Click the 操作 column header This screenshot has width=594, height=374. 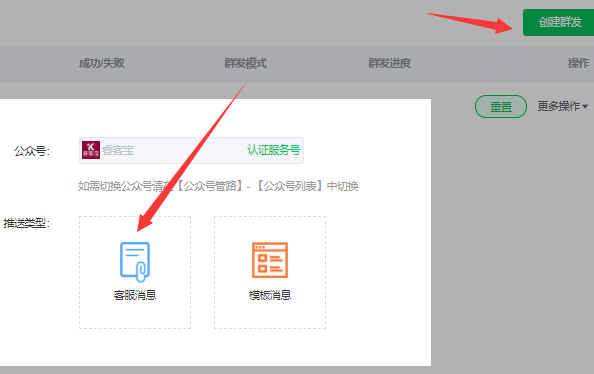pos(578,63)
